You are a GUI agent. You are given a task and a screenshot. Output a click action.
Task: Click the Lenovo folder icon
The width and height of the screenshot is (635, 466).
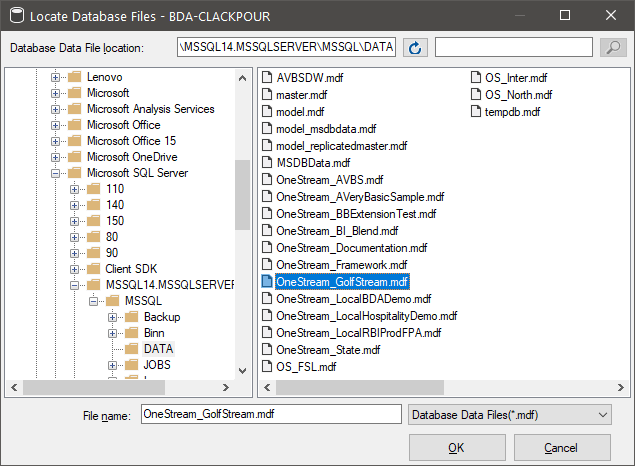coord(75,77)
